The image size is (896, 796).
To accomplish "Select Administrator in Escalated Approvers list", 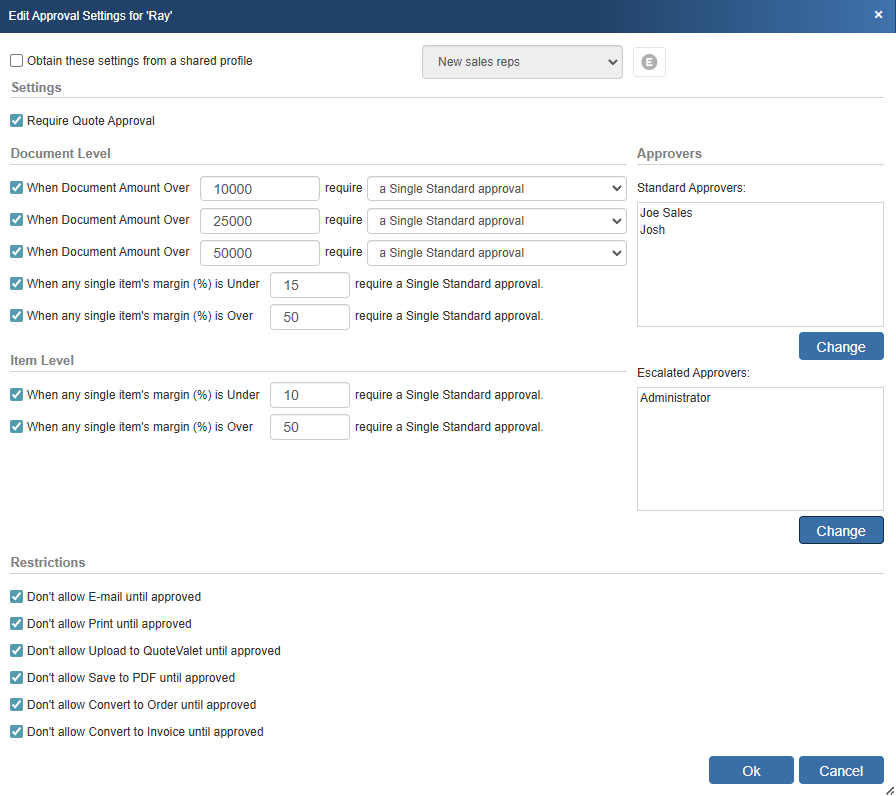I will click(675, 398).
